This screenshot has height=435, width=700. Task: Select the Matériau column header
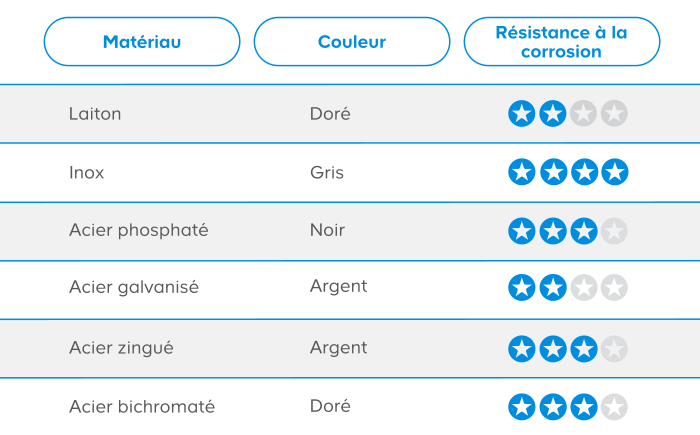pos(142,42)
